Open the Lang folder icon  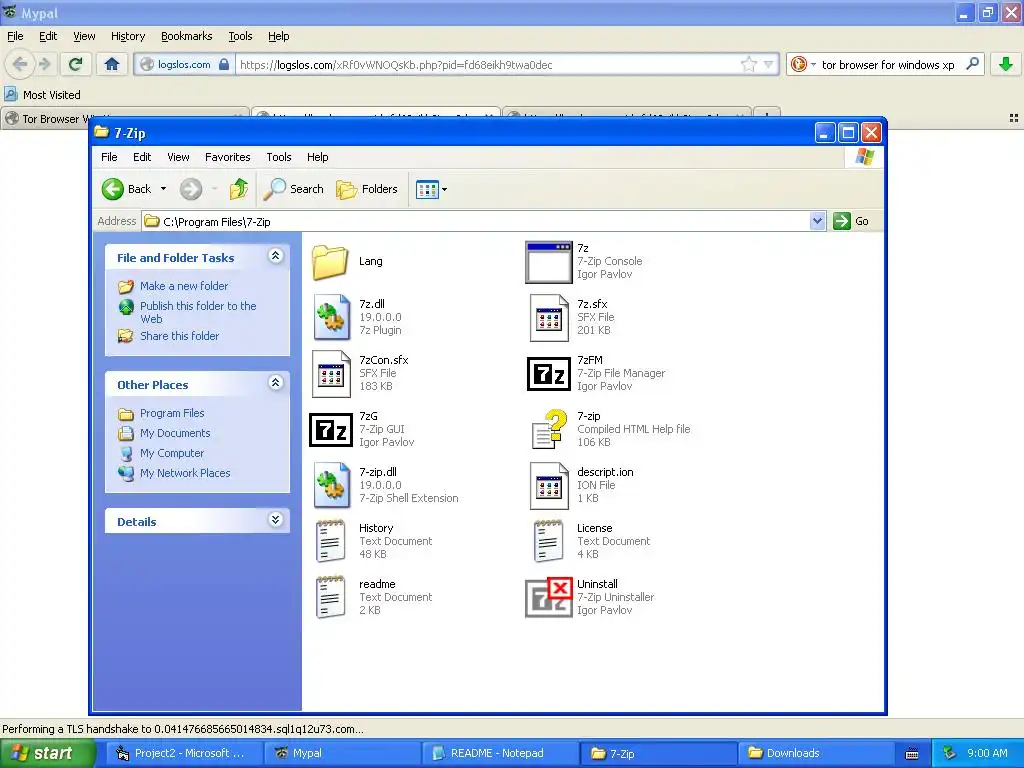click(x=330, y=262)
